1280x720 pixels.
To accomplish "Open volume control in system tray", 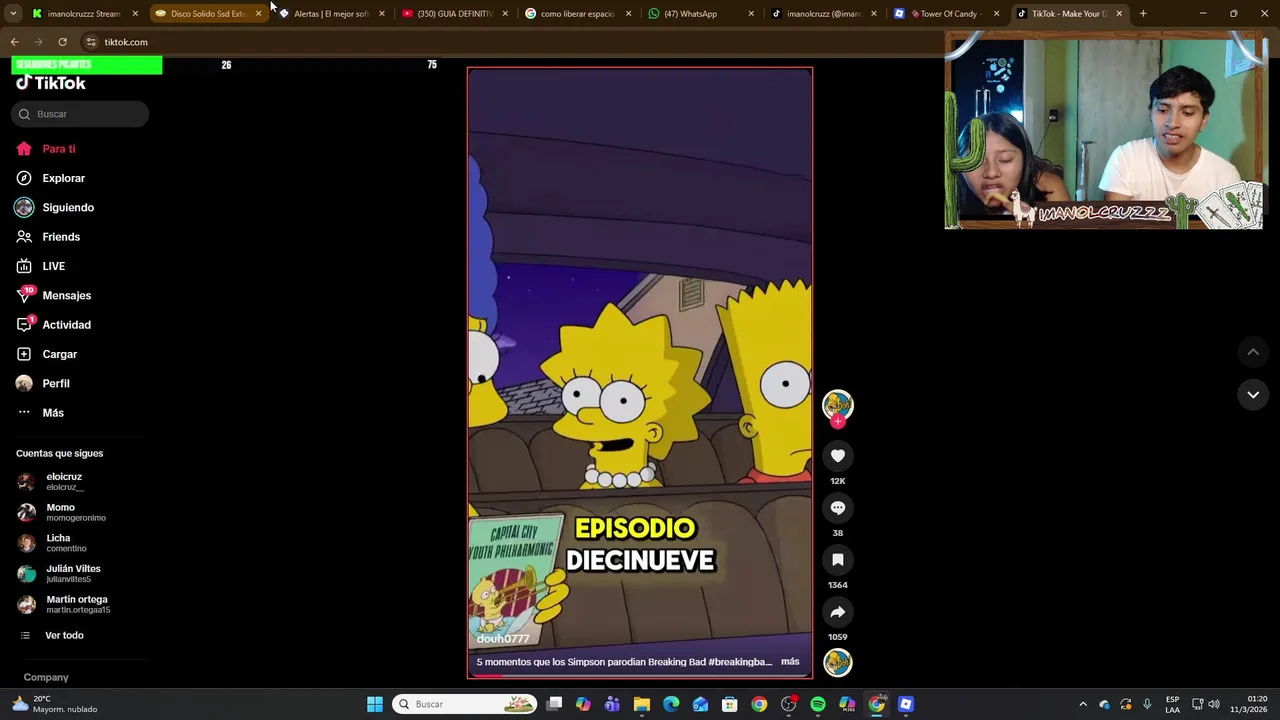I will pyautogui.click(x=1214, y=704).
